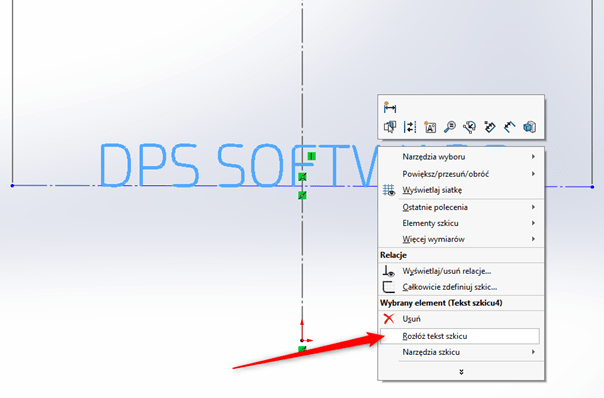Expand the Narzędzia wyboru submenu arrow
604x398 pixels.
533,156
